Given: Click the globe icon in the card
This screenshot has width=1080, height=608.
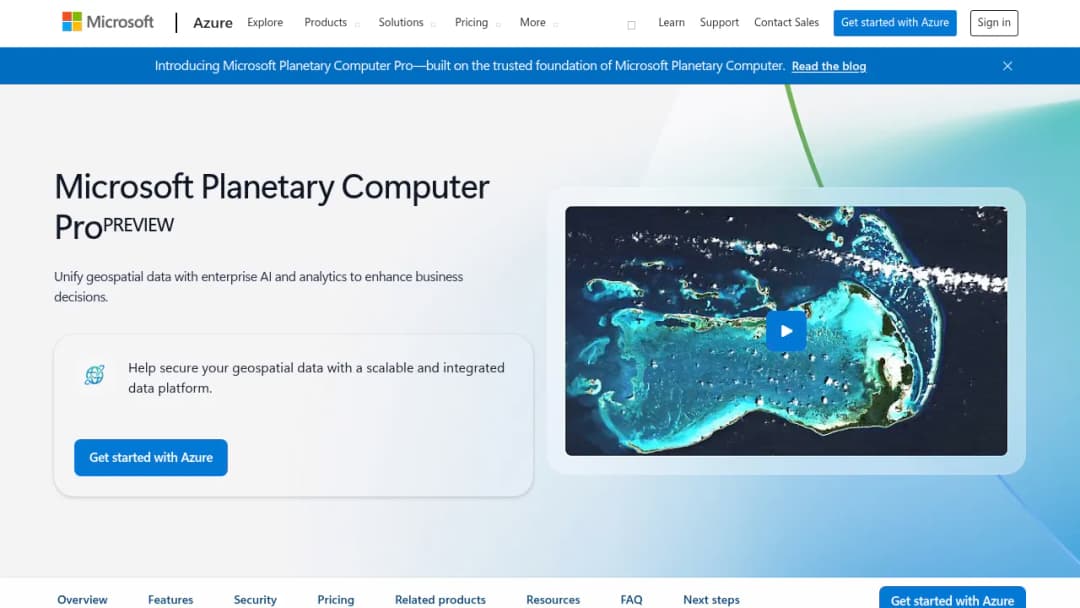Looking at the screenshot, I should point(94,375).
